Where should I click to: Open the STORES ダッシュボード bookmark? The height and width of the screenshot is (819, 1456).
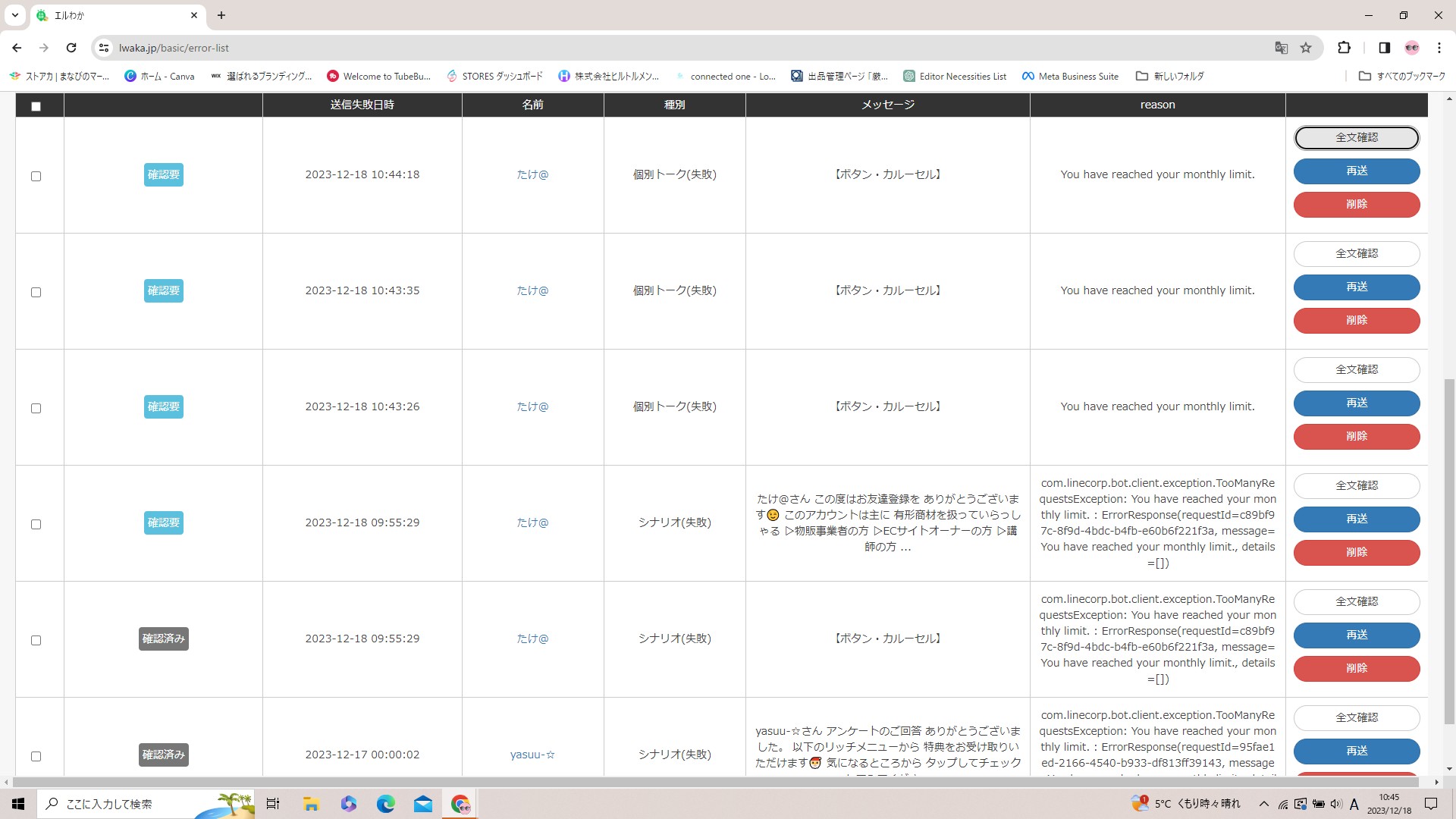tap(494, 76)
